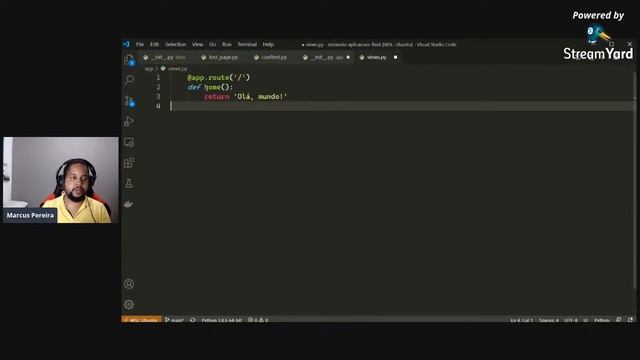Open the View menu
Image resolution: width=640 pixels, height=360 pixels.
(198, 44)
